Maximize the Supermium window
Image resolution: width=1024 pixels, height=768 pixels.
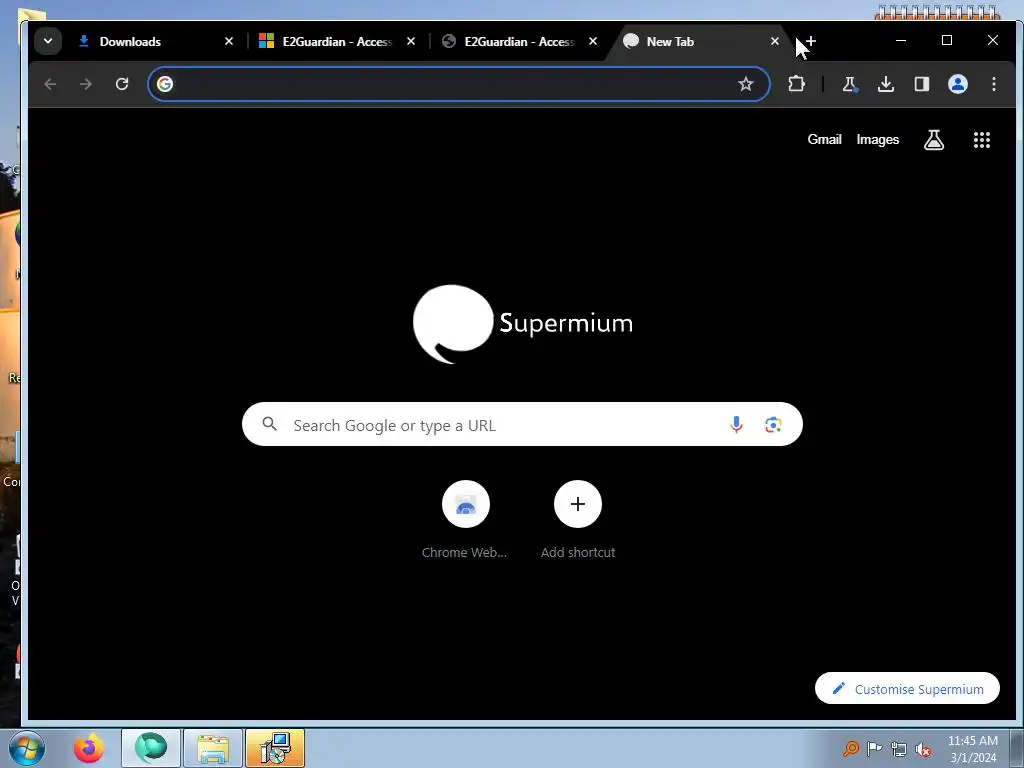[946, 40]
